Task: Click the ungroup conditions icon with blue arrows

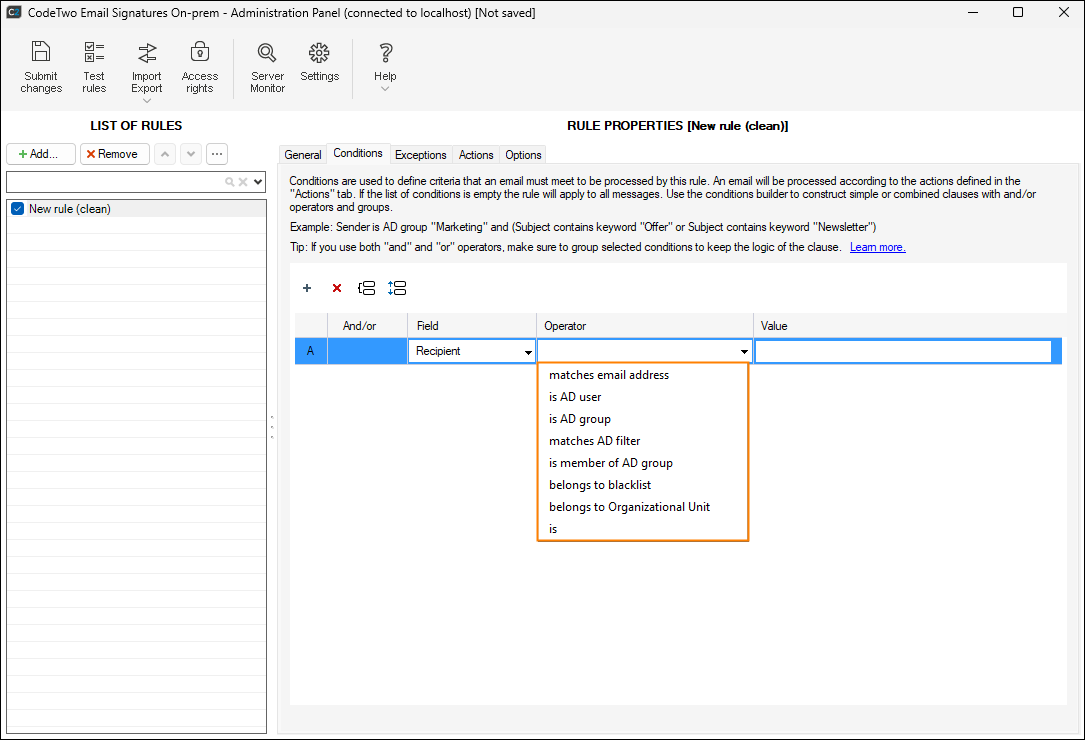Action: tap(397, 288)
